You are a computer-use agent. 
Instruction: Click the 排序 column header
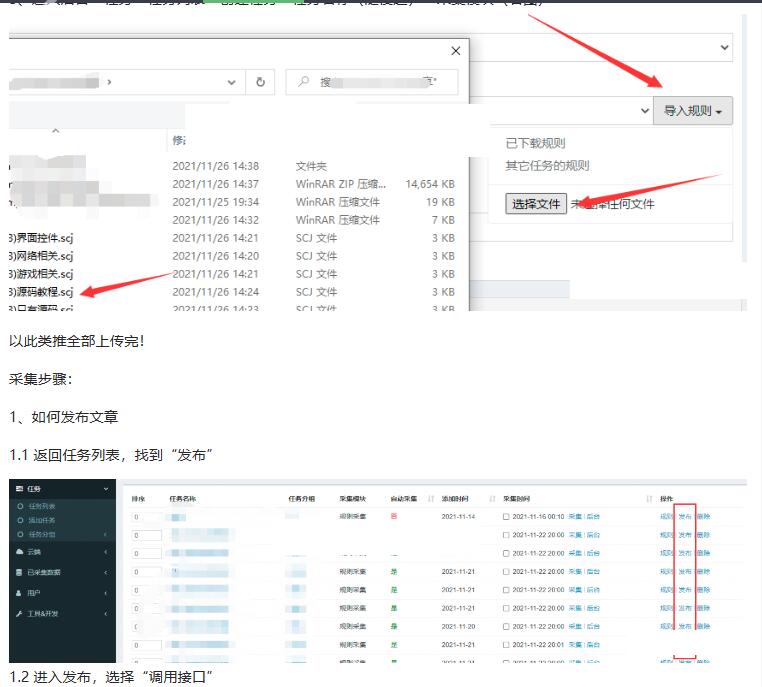tap(138, 498)
